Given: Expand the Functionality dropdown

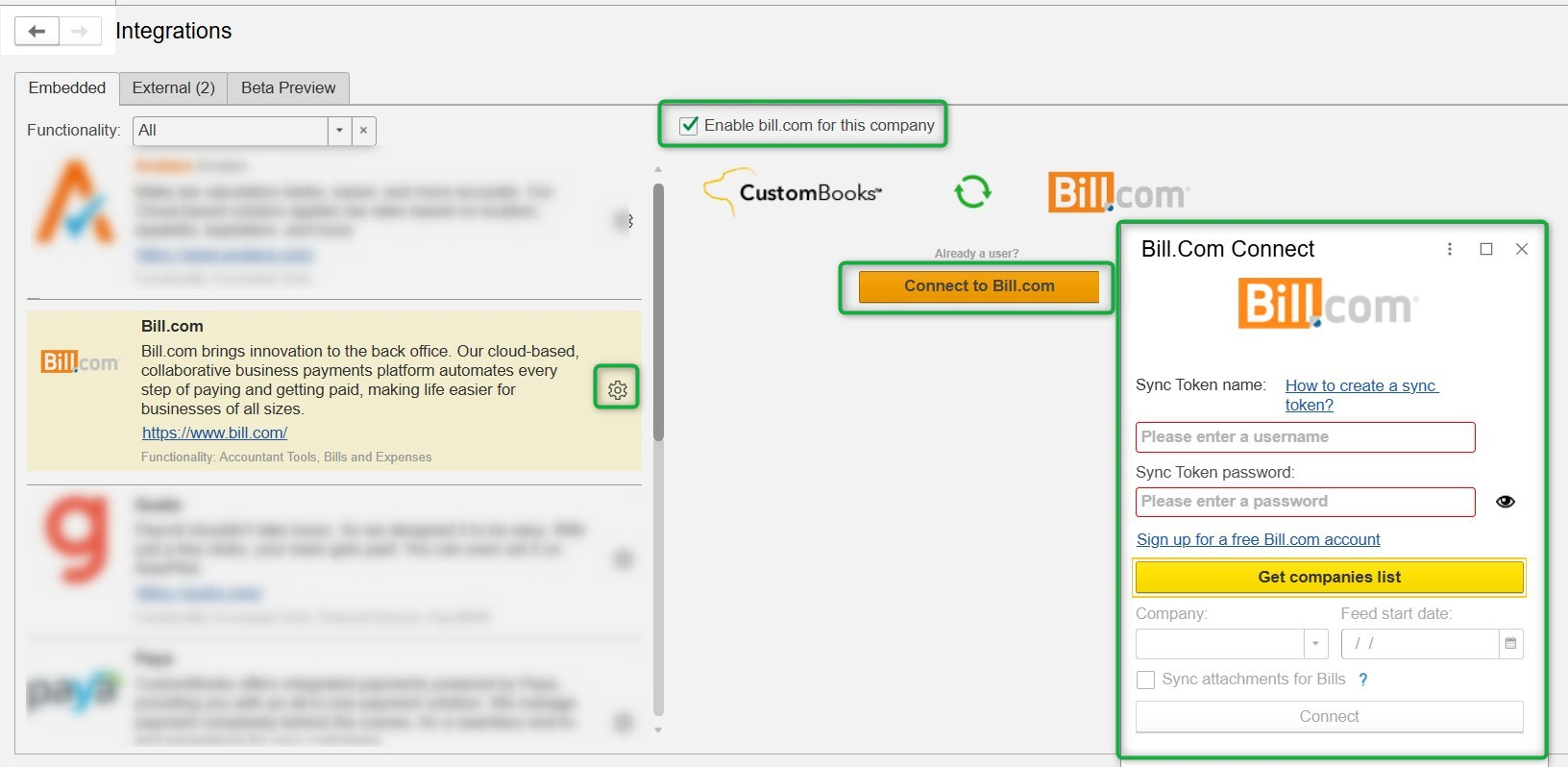Looking at the screenshot, I should pyautogui.click(x=339, y=131).
